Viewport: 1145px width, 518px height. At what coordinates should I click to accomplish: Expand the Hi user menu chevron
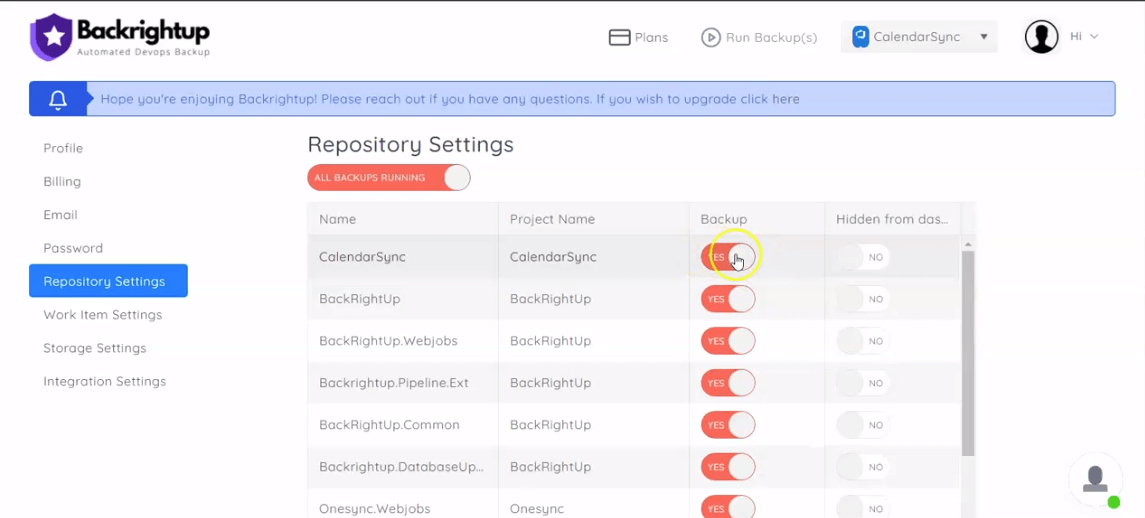coord(1094,37)
